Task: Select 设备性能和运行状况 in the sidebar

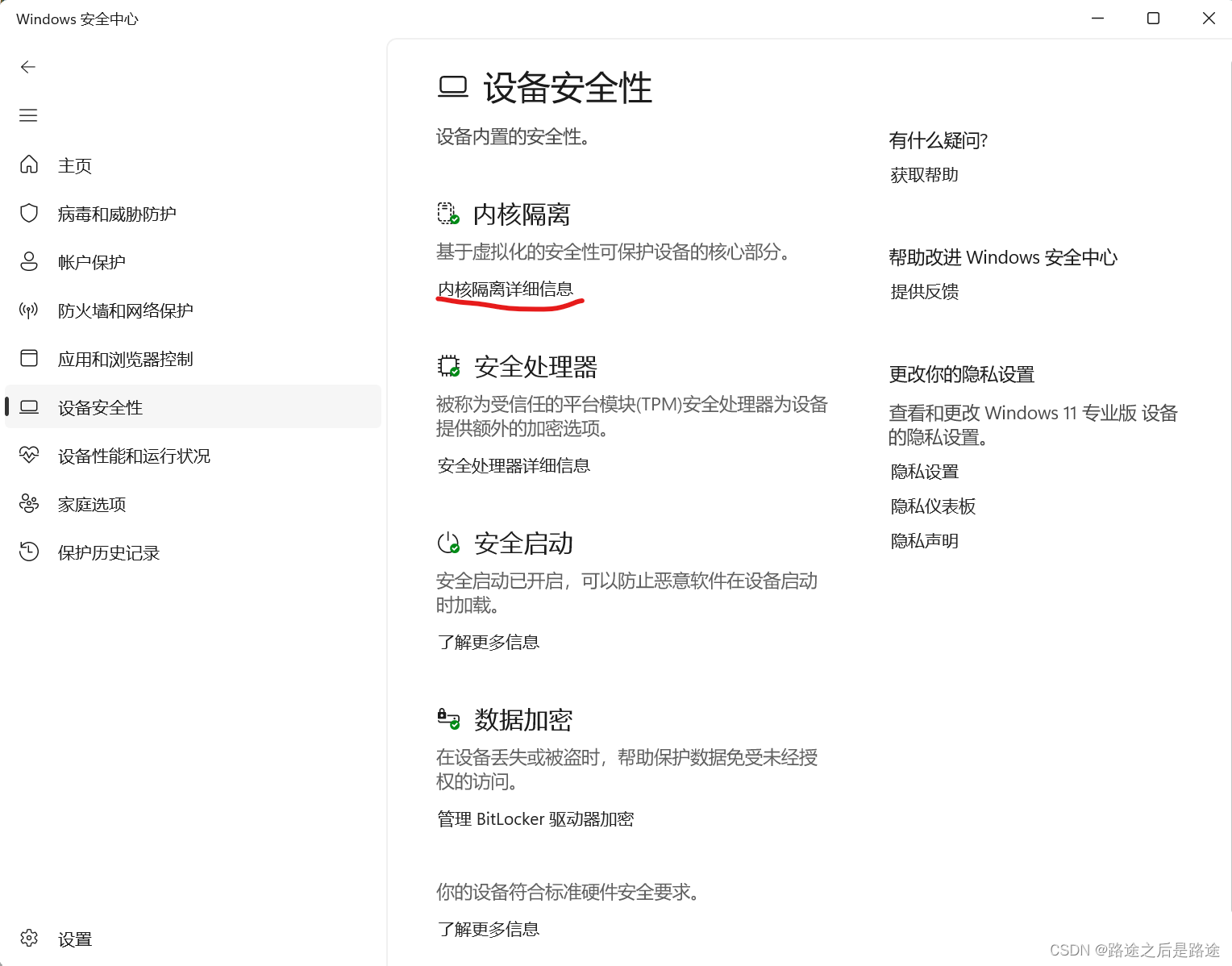Action: pyautogui.click(x=193, y=455)
